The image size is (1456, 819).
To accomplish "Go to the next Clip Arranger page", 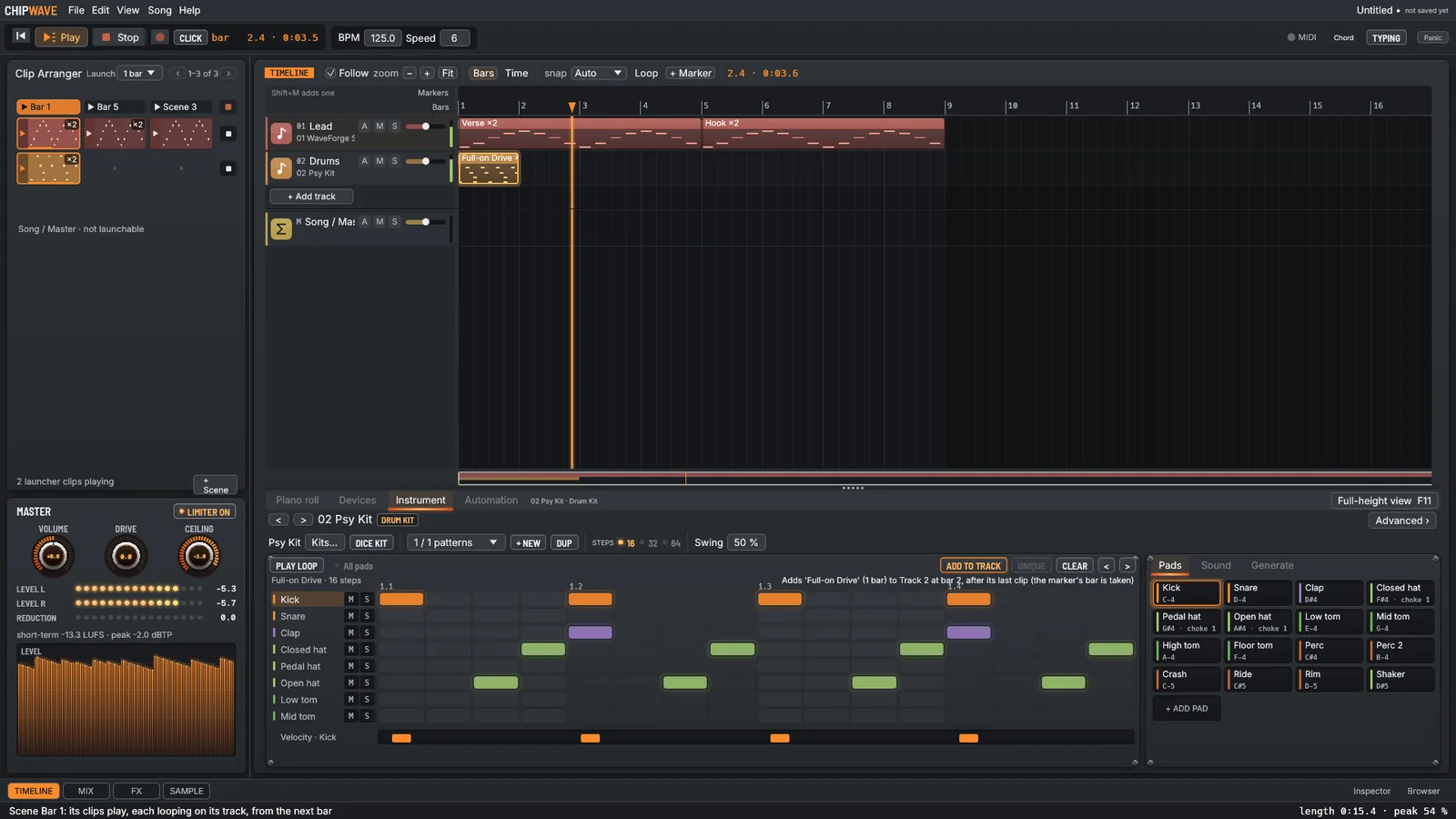I will (228, 74).
